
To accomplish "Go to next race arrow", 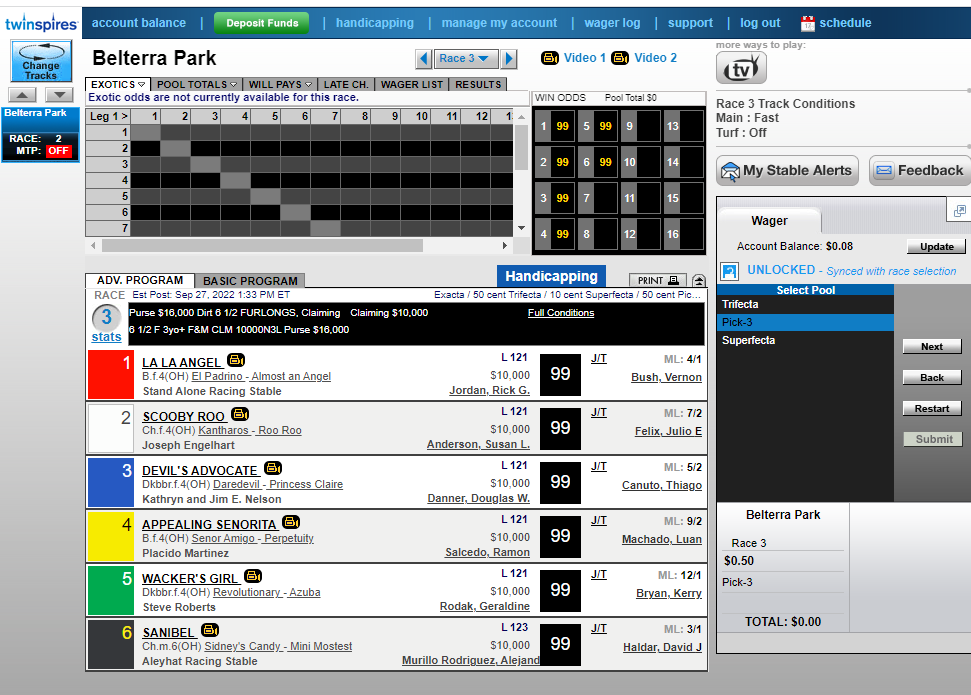I will click(508, 58).
